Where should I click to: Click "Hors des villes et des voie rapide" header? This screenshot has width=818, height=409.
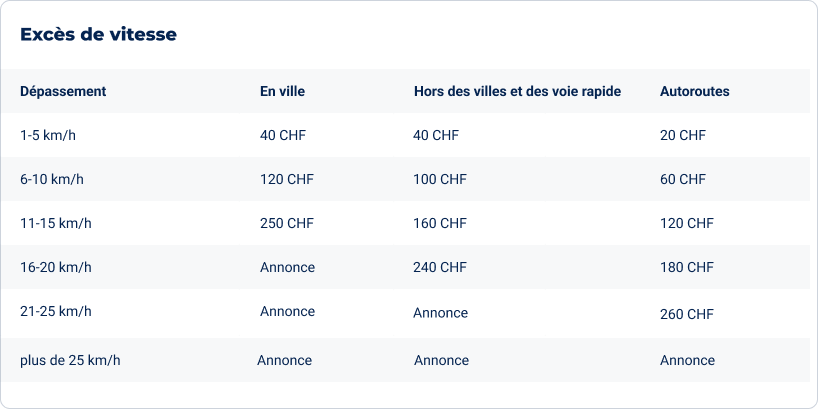pos(518,91)
